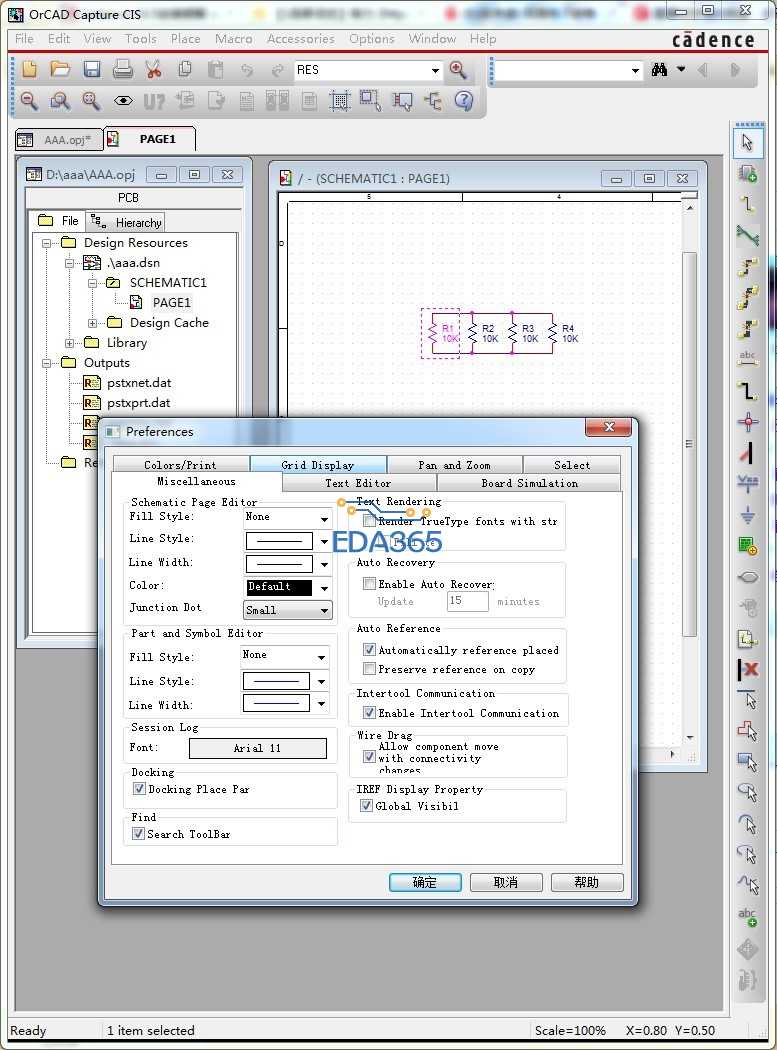Click the Arial 11 session log font button
777x1050 pixels.
pos(258,748)
